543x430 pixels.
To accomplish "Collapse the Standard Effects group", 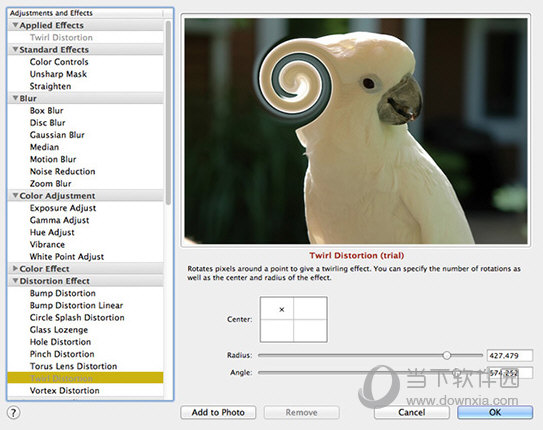I will tap(15, 50).
